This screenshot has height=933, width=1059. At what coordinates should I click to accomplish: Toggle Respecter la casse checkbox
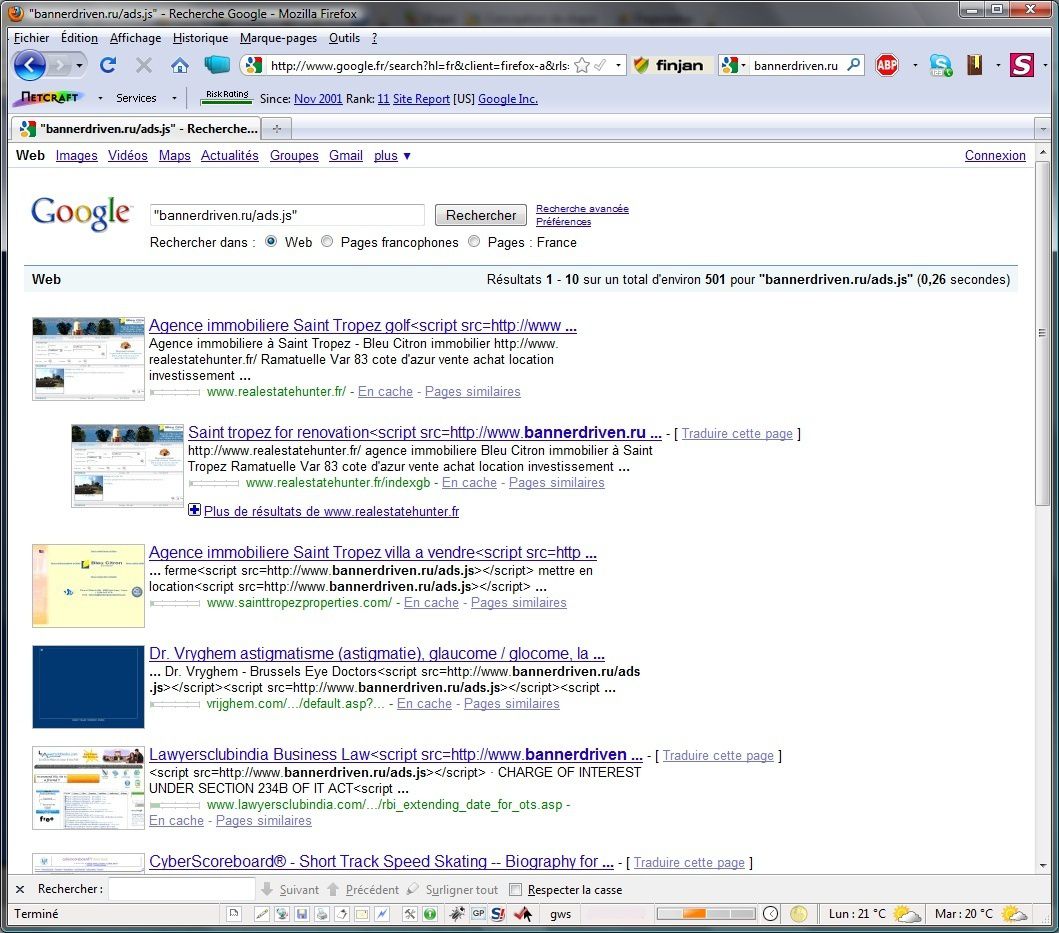click(515, 890)
